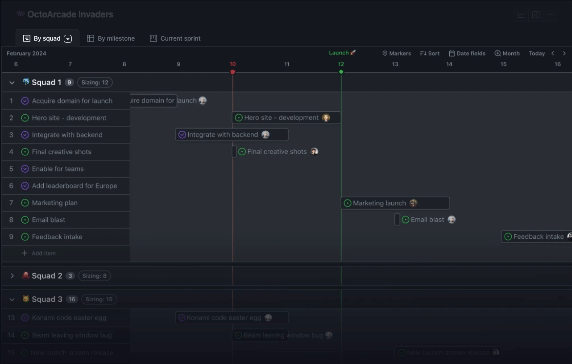This screenshot has height=364, width=572.
Task: Open the project more options menu
Action: (551, 15)
